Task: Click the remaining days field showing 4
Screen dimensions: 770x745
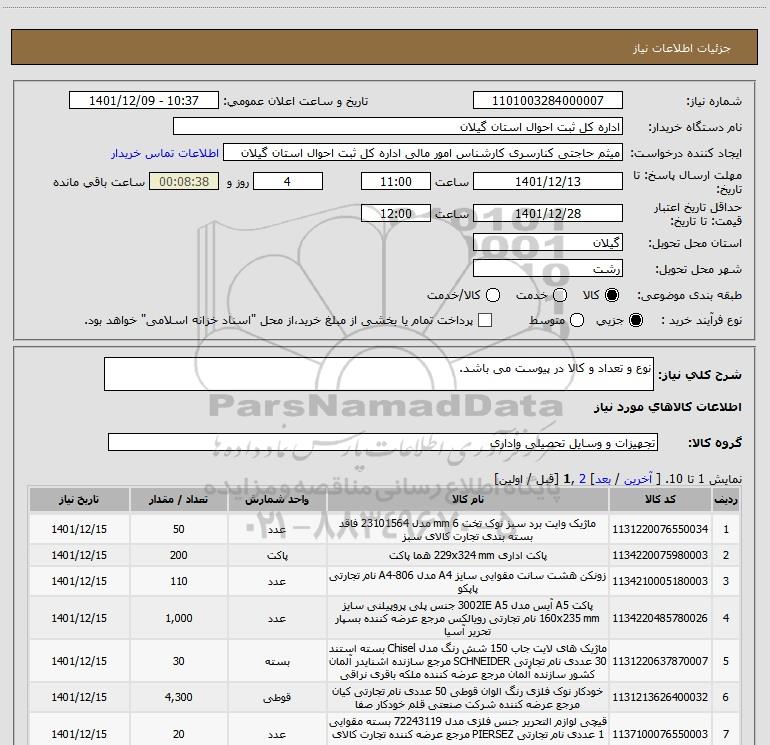Action: (287, 181)
